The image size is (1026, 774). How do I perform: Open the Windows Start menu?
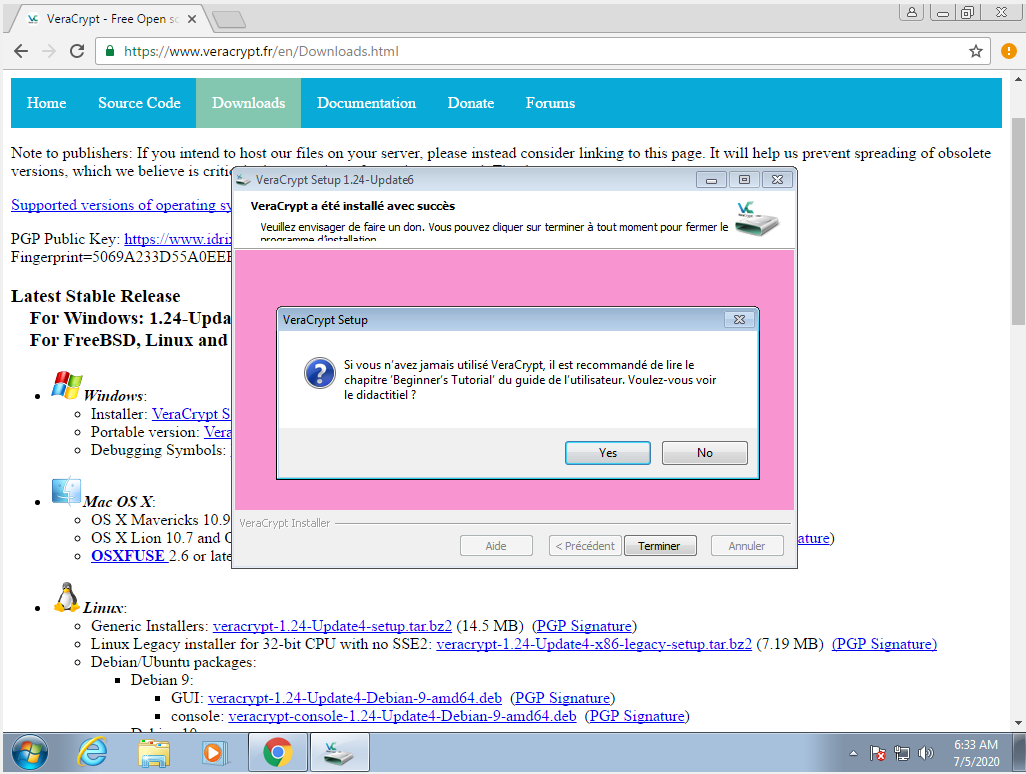pyautogui.click(x=29, y=753)
